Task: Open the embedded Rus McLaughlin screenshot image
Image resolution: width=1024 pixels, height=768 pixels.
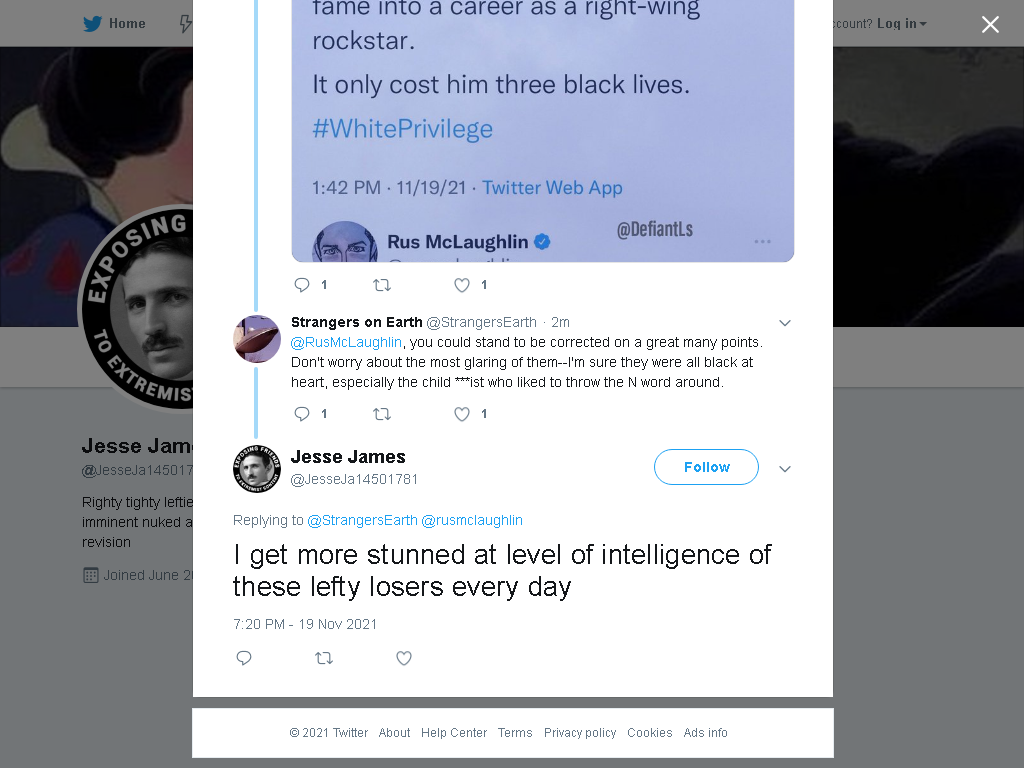Action: (x=543, y=131)
